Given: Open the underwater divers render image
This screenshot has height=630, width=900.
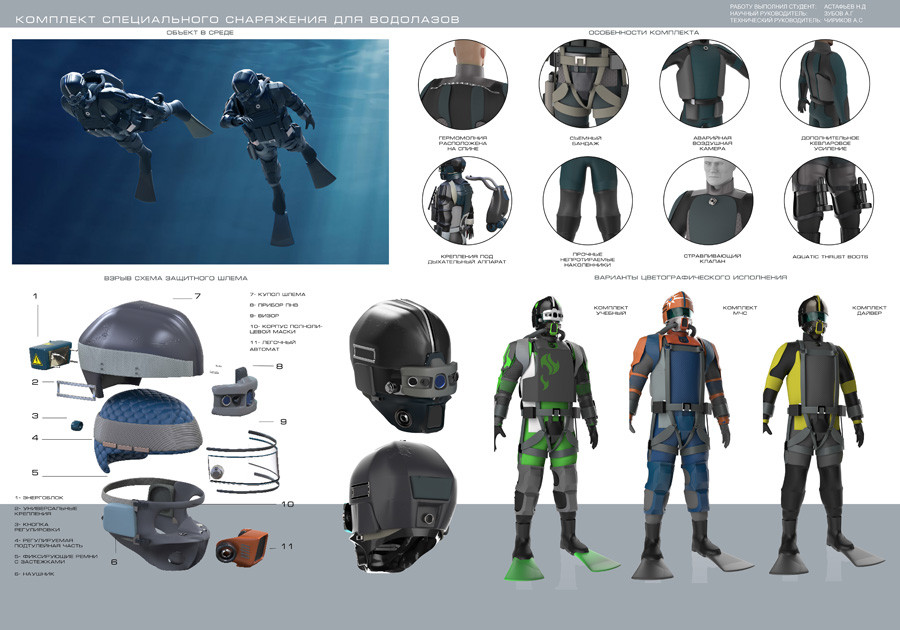Looking at the screenshot, I should (x=200, y=151).
